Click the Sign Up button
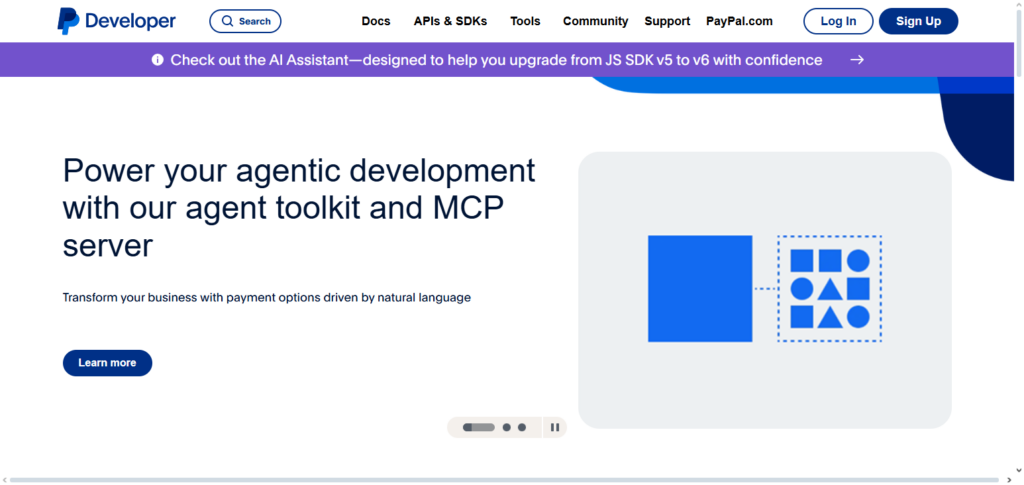 pos(918,21)
